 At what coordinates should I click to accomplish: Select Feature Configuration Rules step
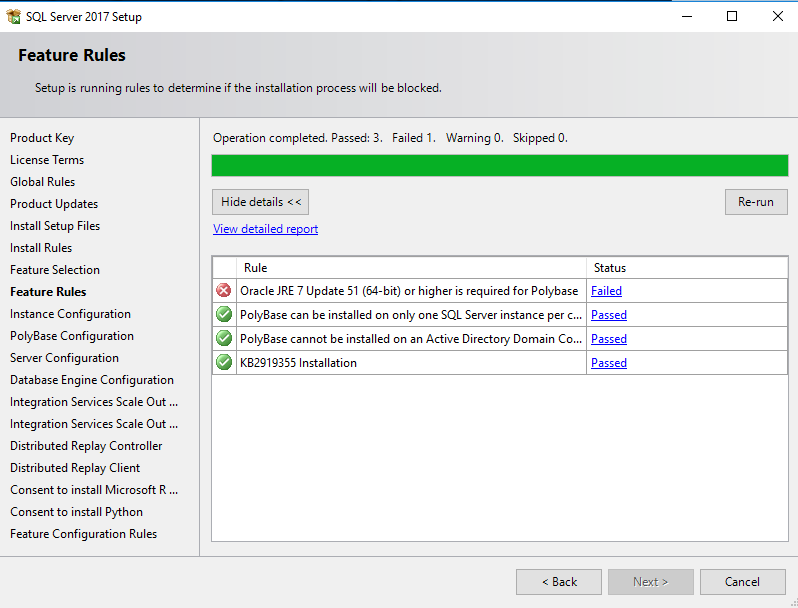[83, 534]
